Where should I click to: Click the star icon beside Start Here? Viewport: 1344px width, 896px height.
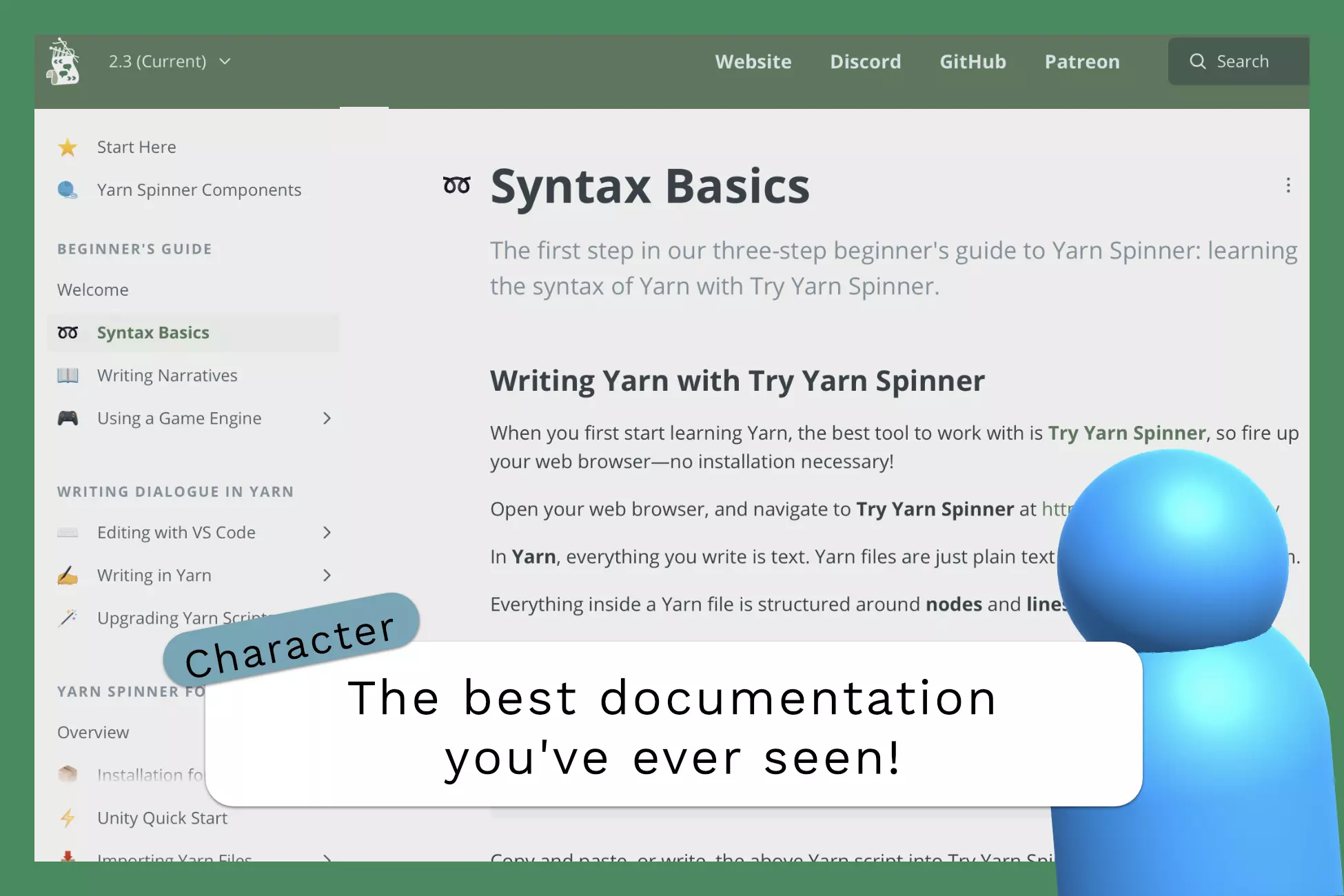tap(68, 147)
